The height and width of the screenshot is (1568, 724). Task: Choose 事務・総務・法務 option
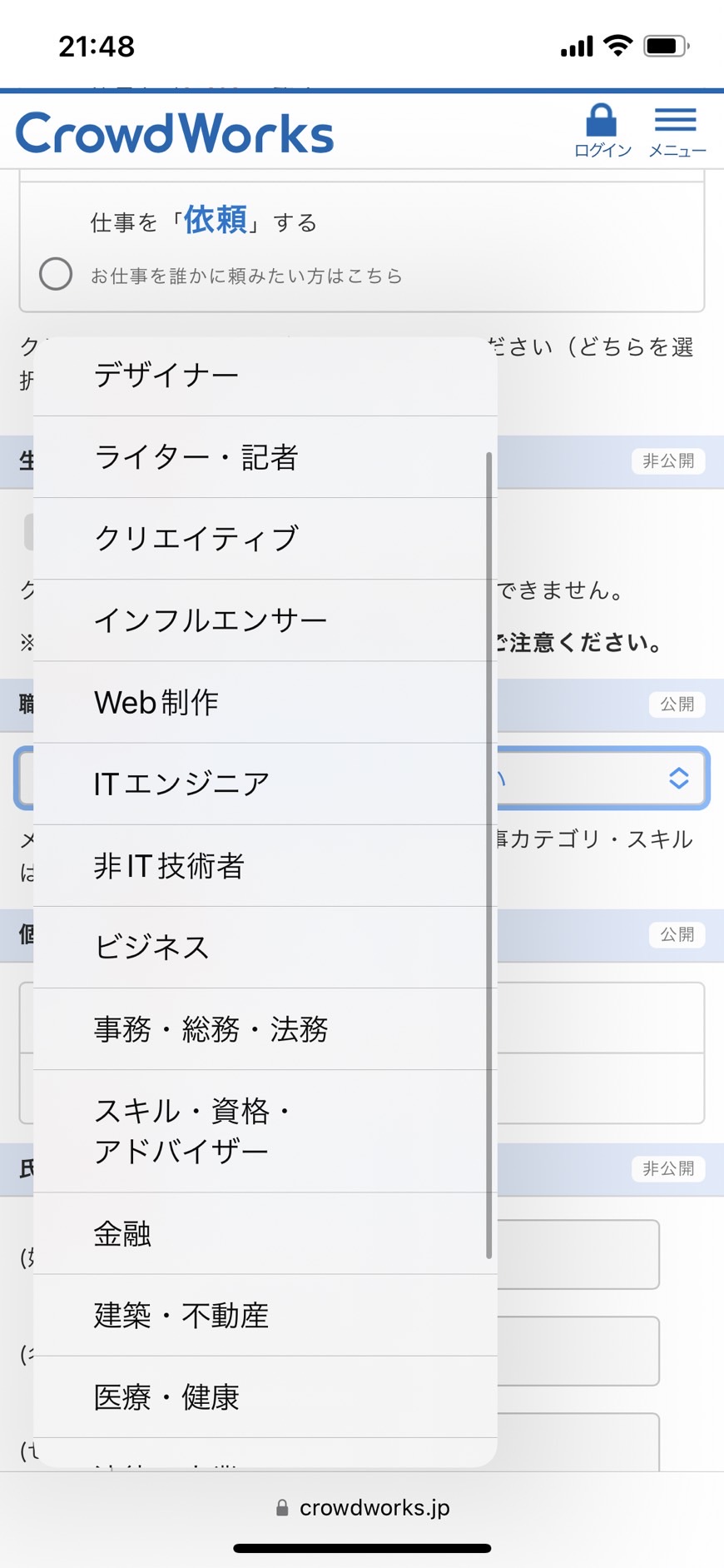[265, 1029]
